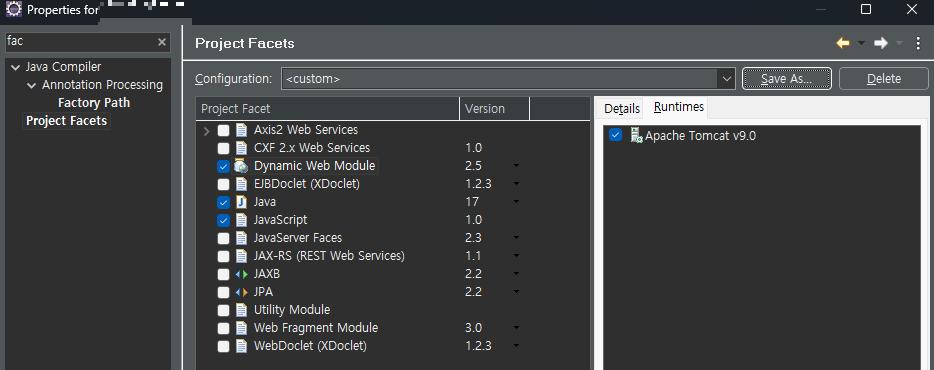Viewport: 934px width, 370px height.
Task: Click the WebDoclet (XDoclet) facet icon
Action: pos(241,346)
